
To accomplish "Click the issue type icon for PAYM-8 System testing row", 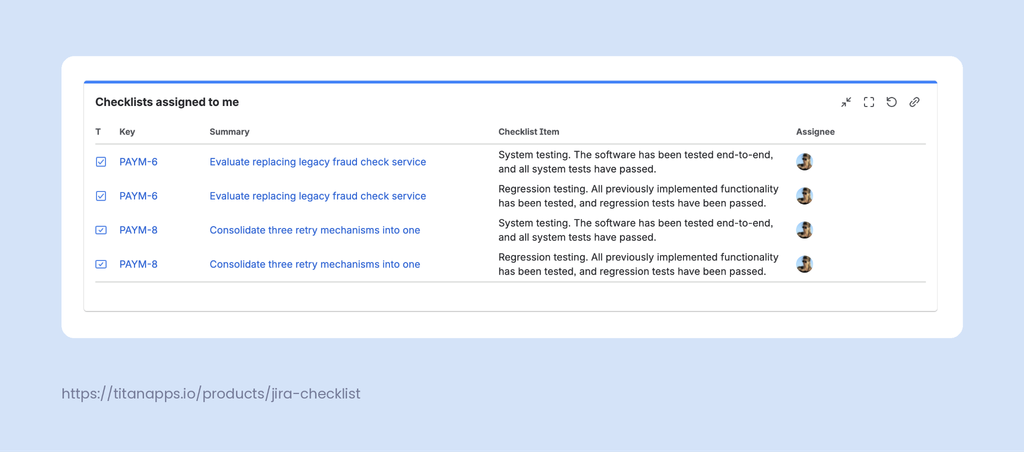I will 101,230.
